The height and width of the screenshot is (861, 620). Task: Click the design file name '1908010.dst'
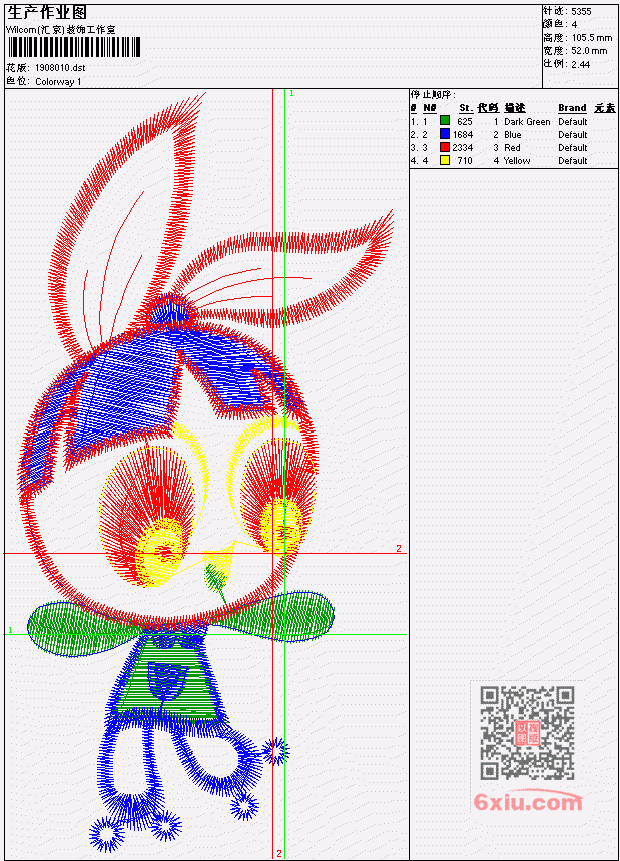click(x=60, y=68)
